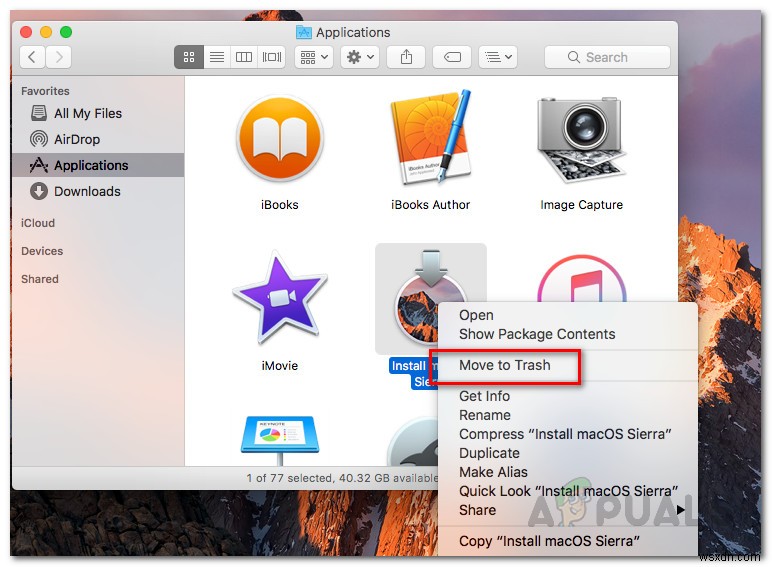The width and height of the screenshot is (772, 567).
Task: Click the All My Files sidebar icon
Action: click(x=39, y=113)
